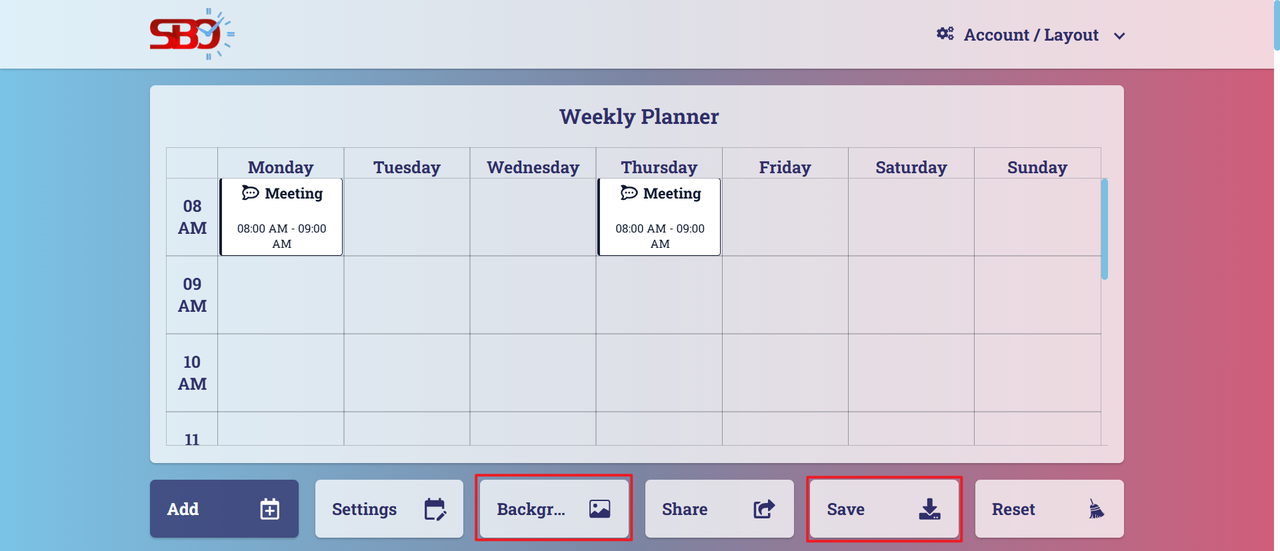Expand the Account / Layout chevron
The width and height of the screenshot is (1280, 551).
(1120, 36)
